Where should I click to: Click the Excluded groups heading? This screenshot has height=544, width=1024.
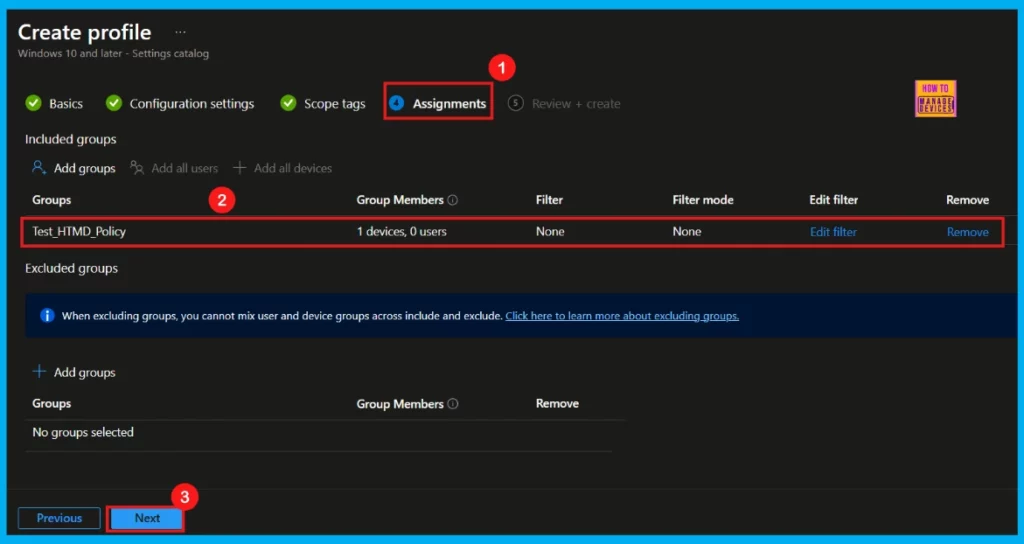(x=71, y=268)
